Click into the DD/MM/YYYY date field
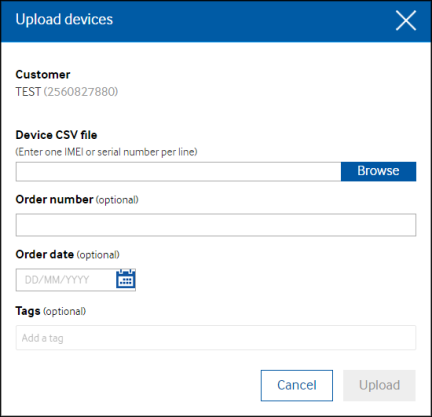 (66, 280)
